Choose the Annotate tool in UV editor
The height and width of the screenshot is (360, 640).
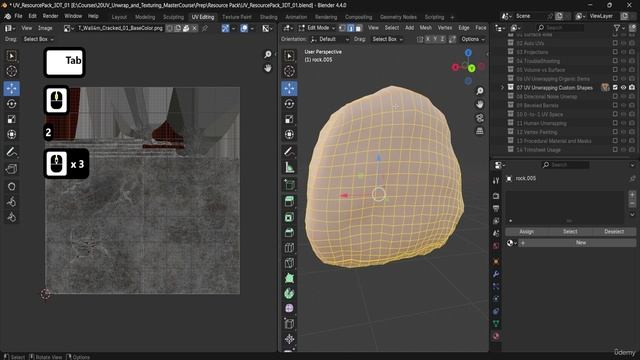[x=11, y=152]
